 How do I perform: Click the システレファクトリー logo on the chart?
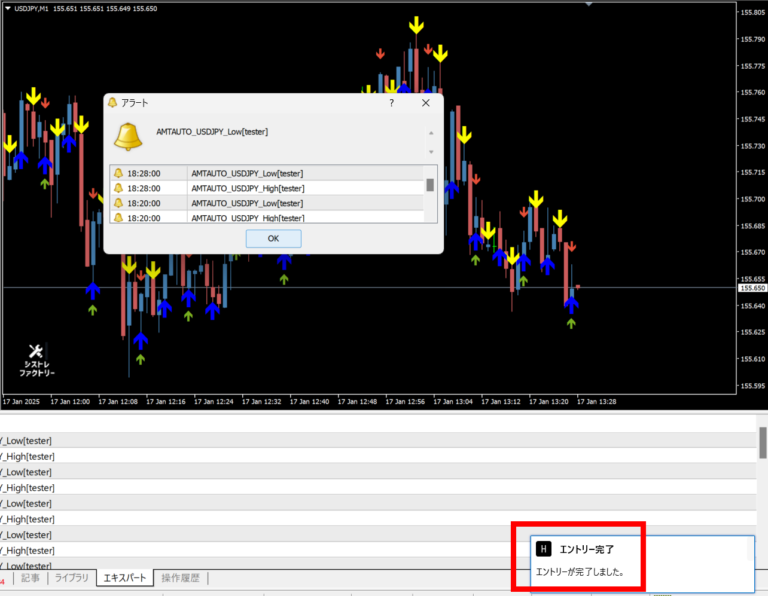pyautogui.click(x=37, y=361)
